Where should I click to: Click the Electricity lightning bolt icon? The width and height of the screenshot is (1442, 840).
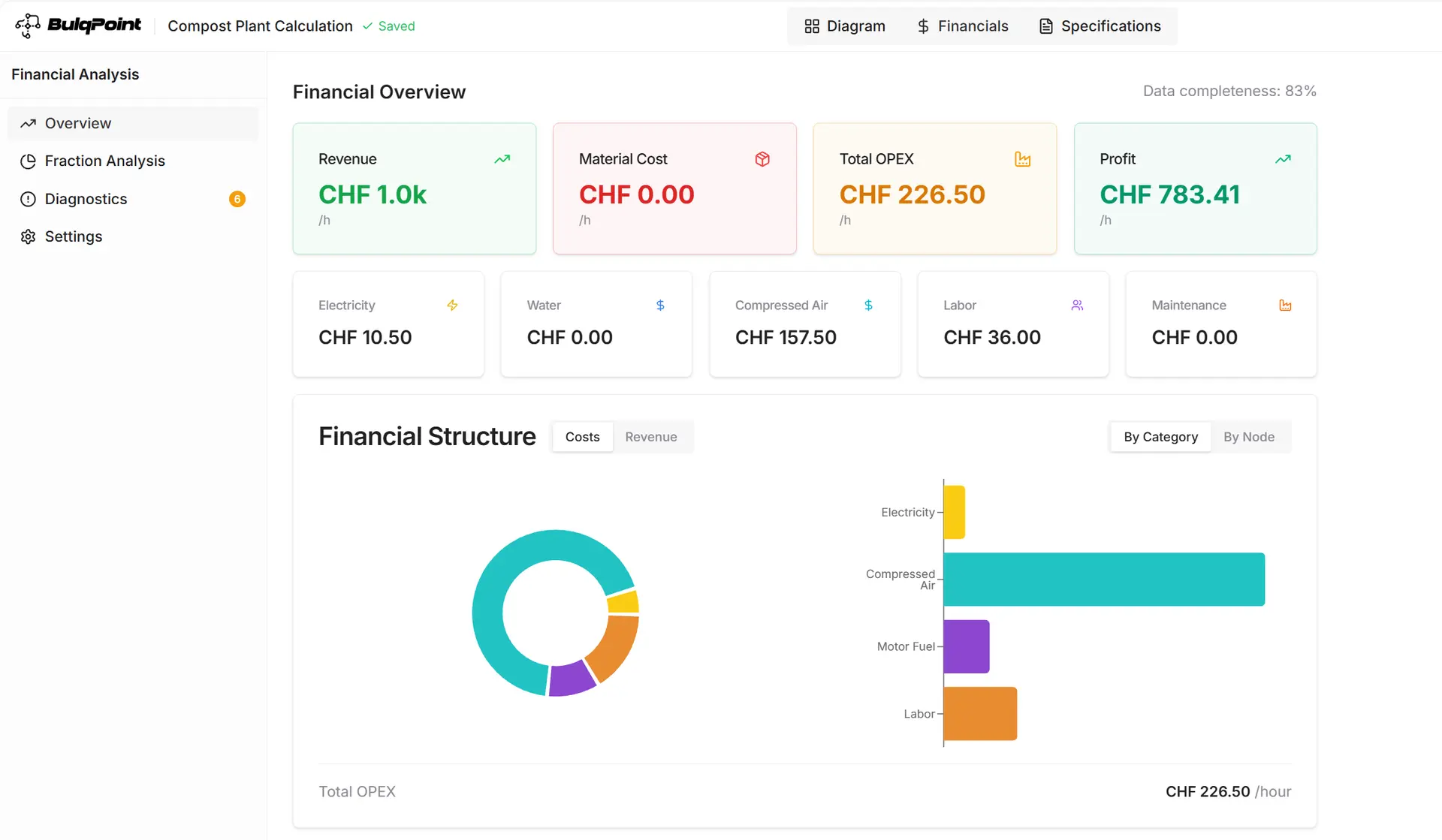[x=452, y=306]
